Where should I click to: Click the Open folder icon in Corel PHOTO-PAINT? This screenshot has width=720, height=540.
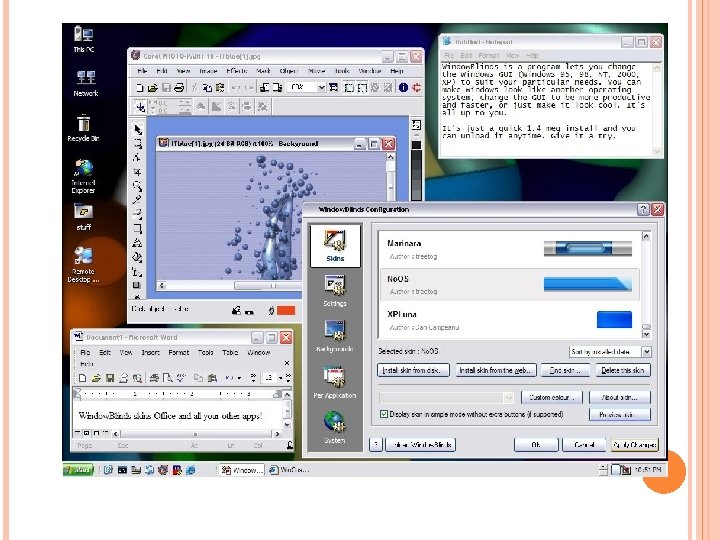pyautogui.click(x=152, y=87)
